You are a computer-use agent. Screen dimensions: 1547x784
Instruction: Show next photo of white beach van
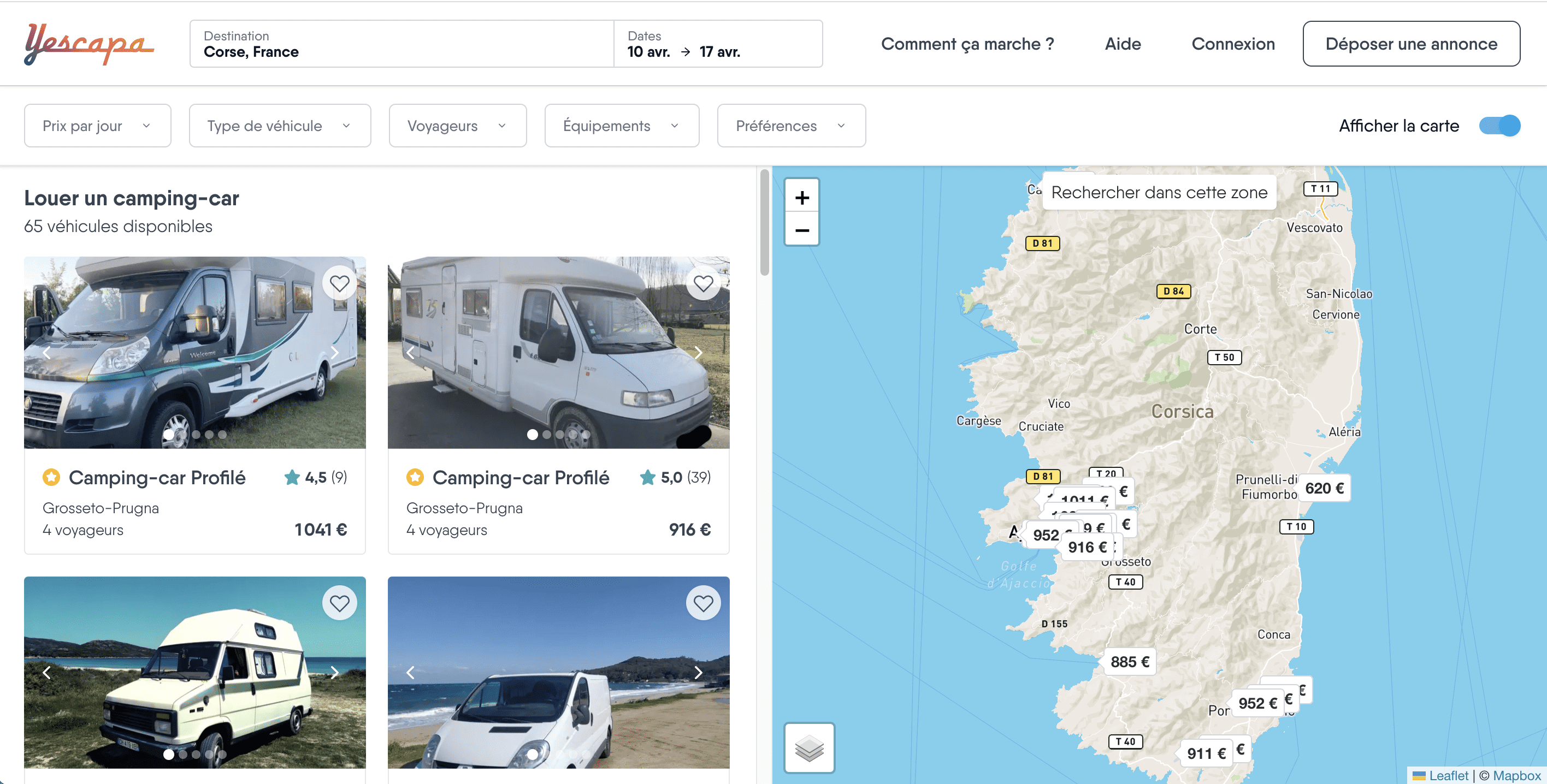coord(699,672)
